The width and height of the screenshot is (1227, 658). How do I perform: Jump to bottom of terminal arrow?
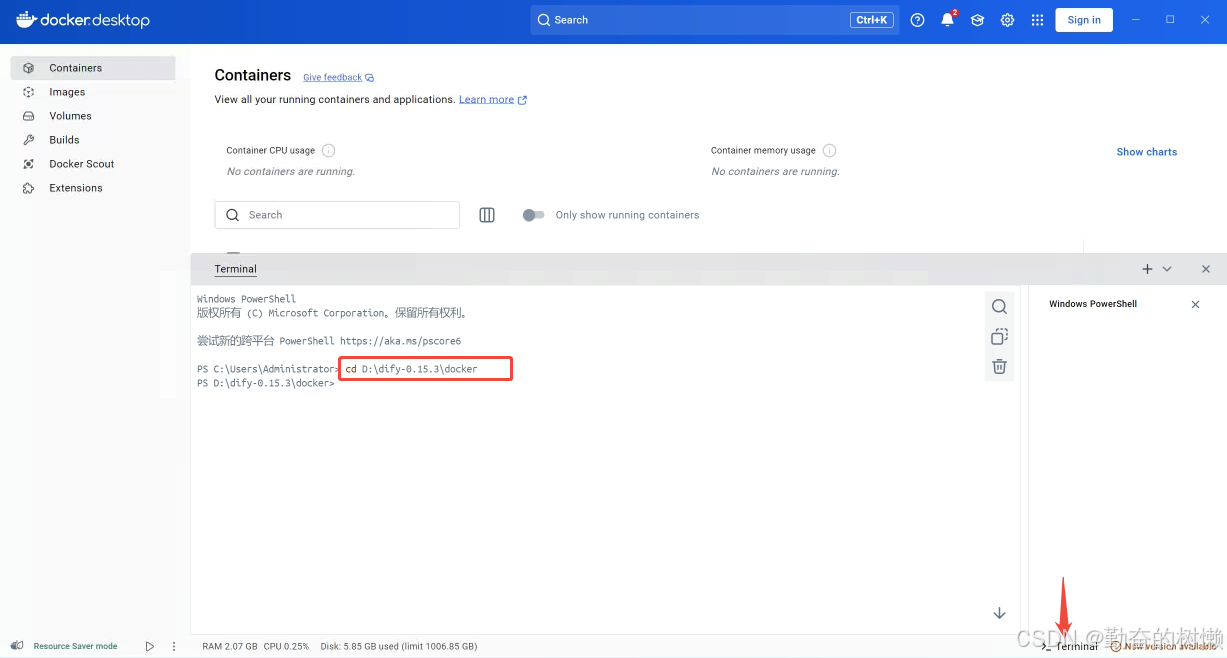coord(999,613)
